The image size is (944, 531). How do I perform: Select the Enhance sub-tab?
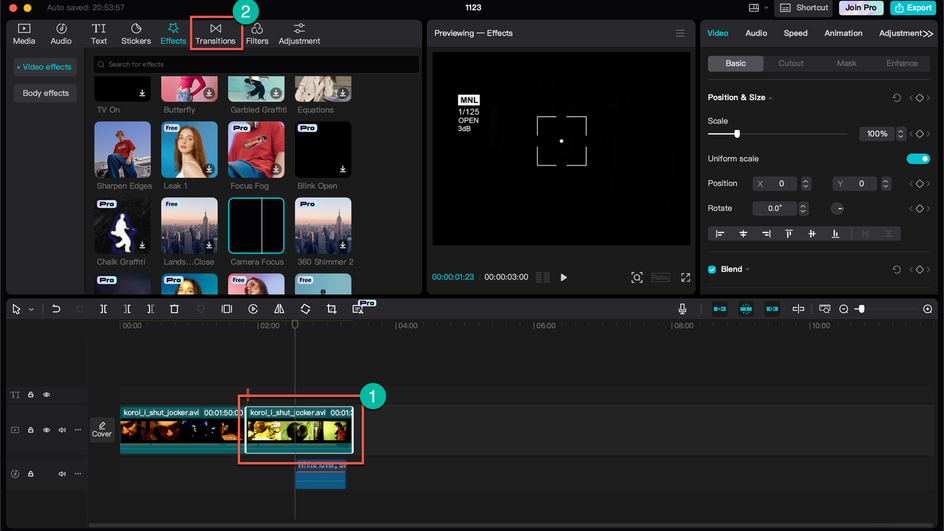pos(901,63)
